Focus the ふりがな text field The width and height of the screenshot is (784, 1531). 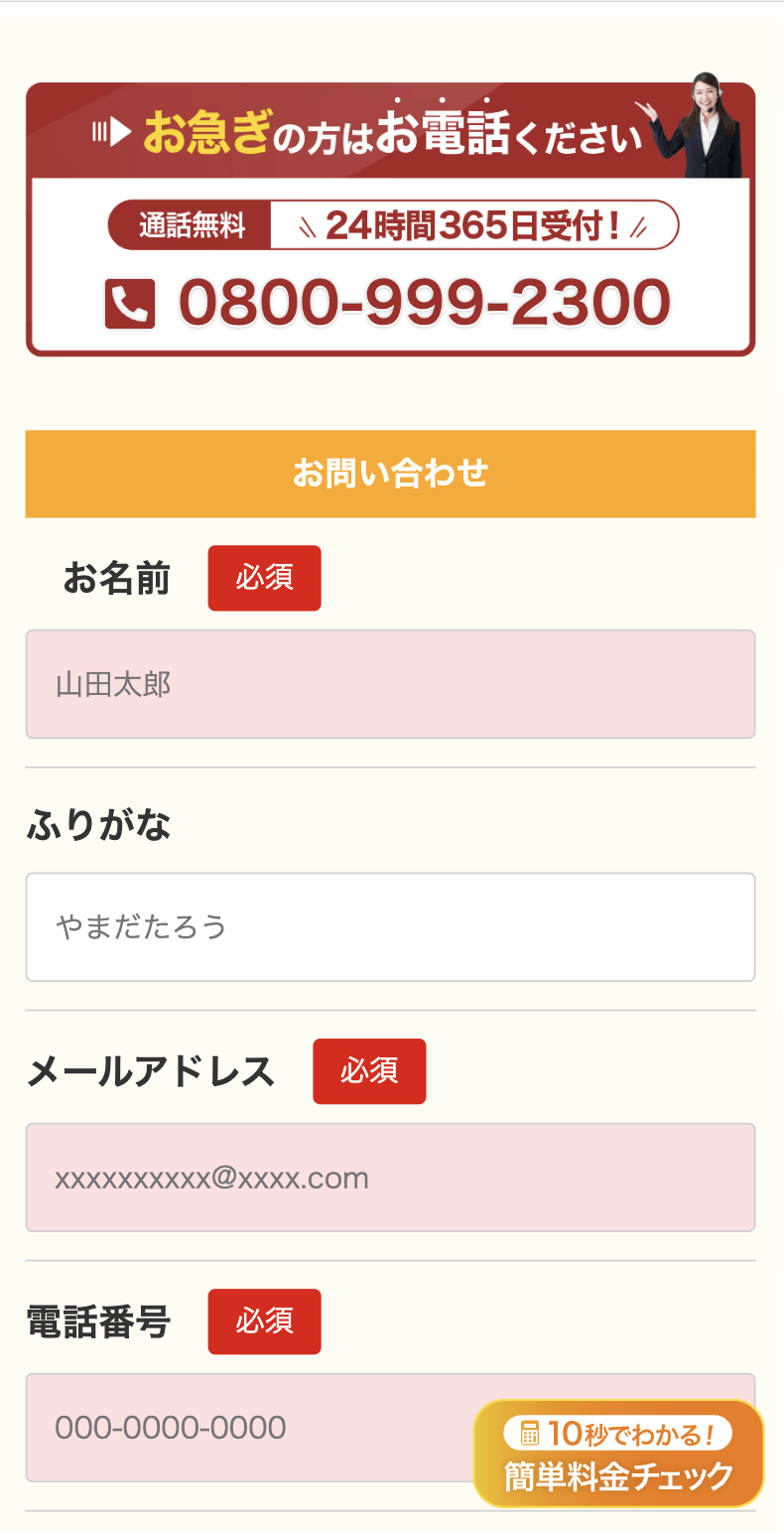click(390, 927)
